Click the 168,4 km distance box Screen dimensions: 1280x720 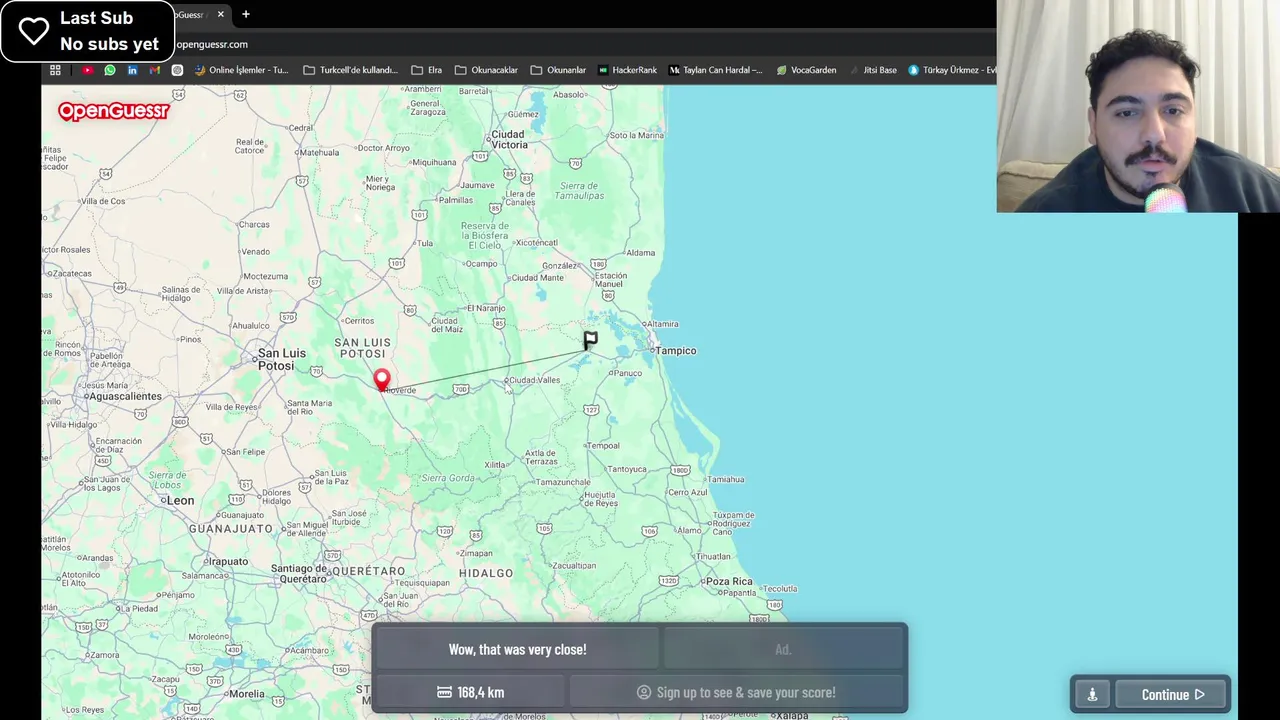click(x=470, y=692)
